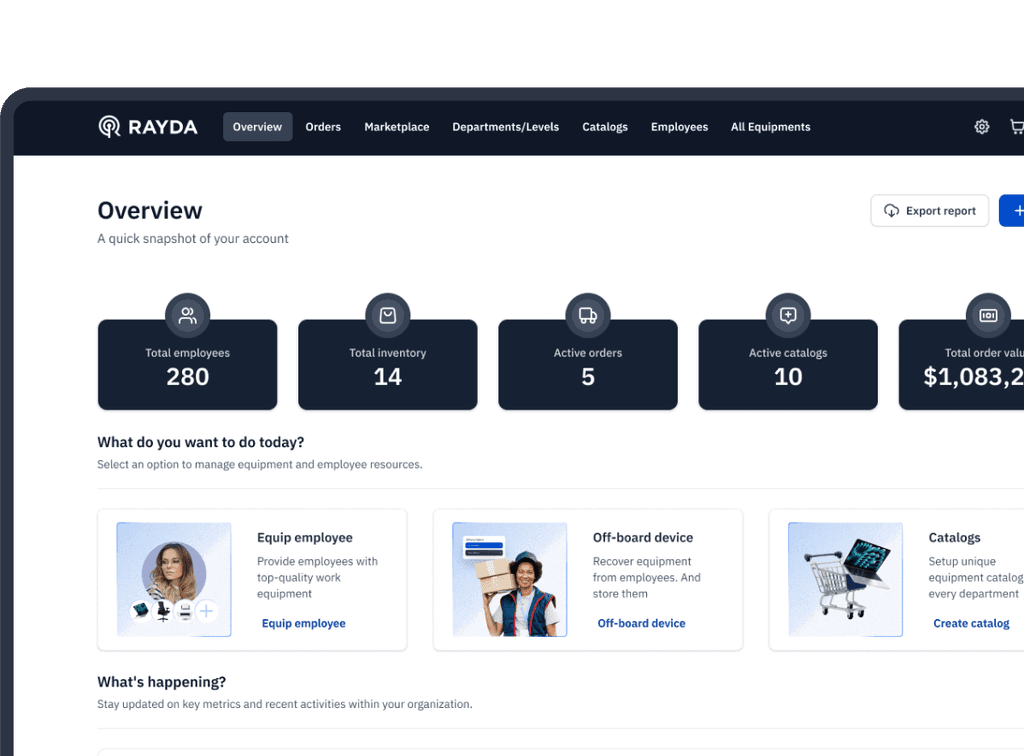Click the bag icon above Total inventory
1024x756 pixels.
pos(387,313)
